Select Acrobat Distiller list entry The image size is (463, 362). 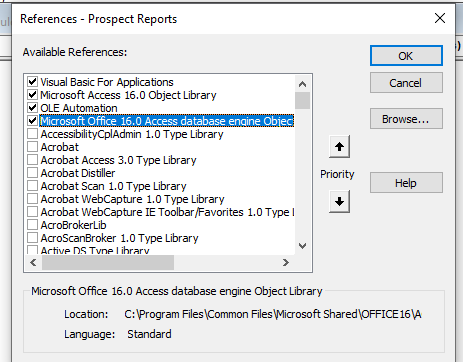[78, 173]
